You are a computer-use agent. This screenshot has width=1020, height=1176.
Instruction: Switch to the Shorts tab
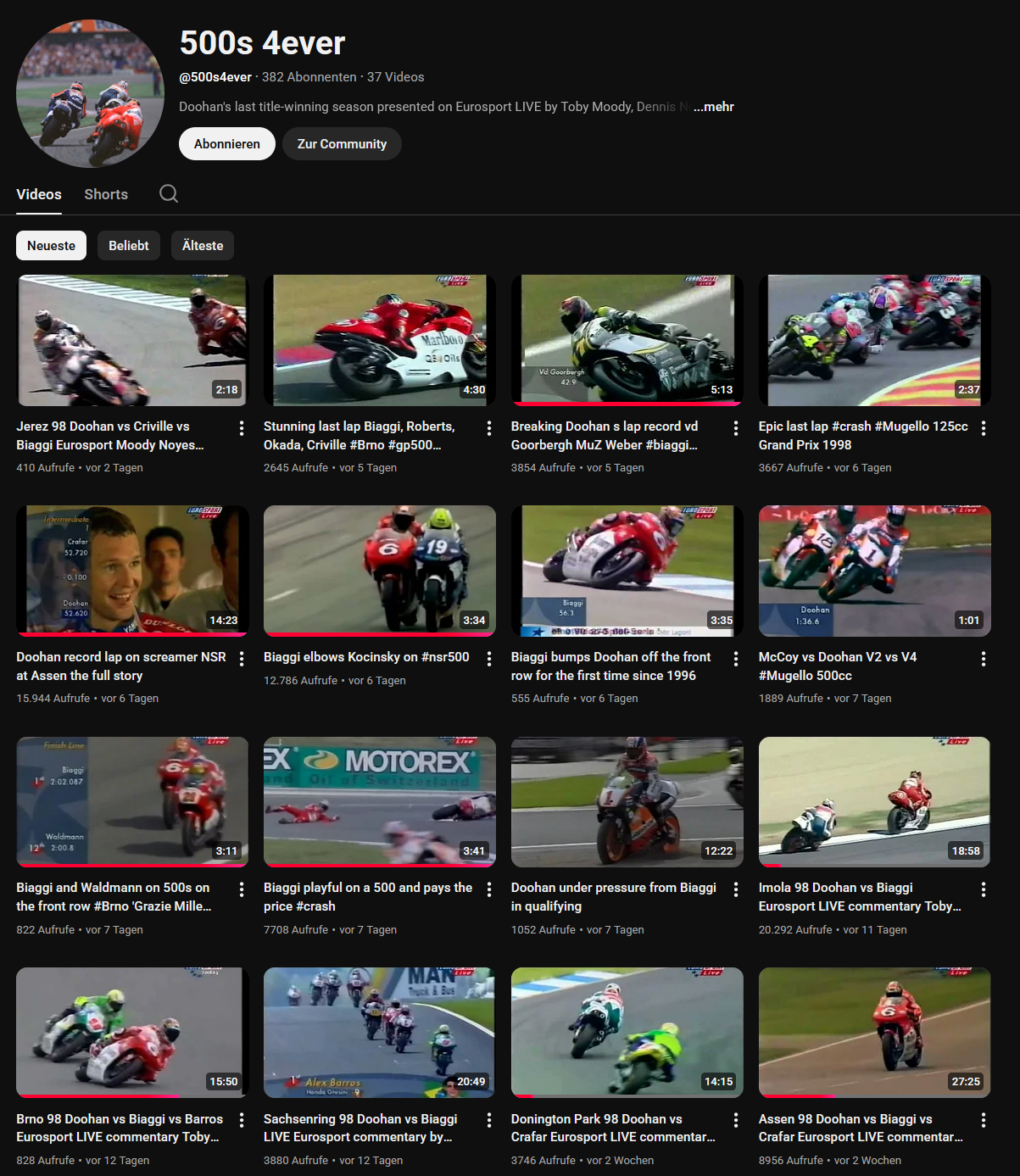click(x=106, y=194)
